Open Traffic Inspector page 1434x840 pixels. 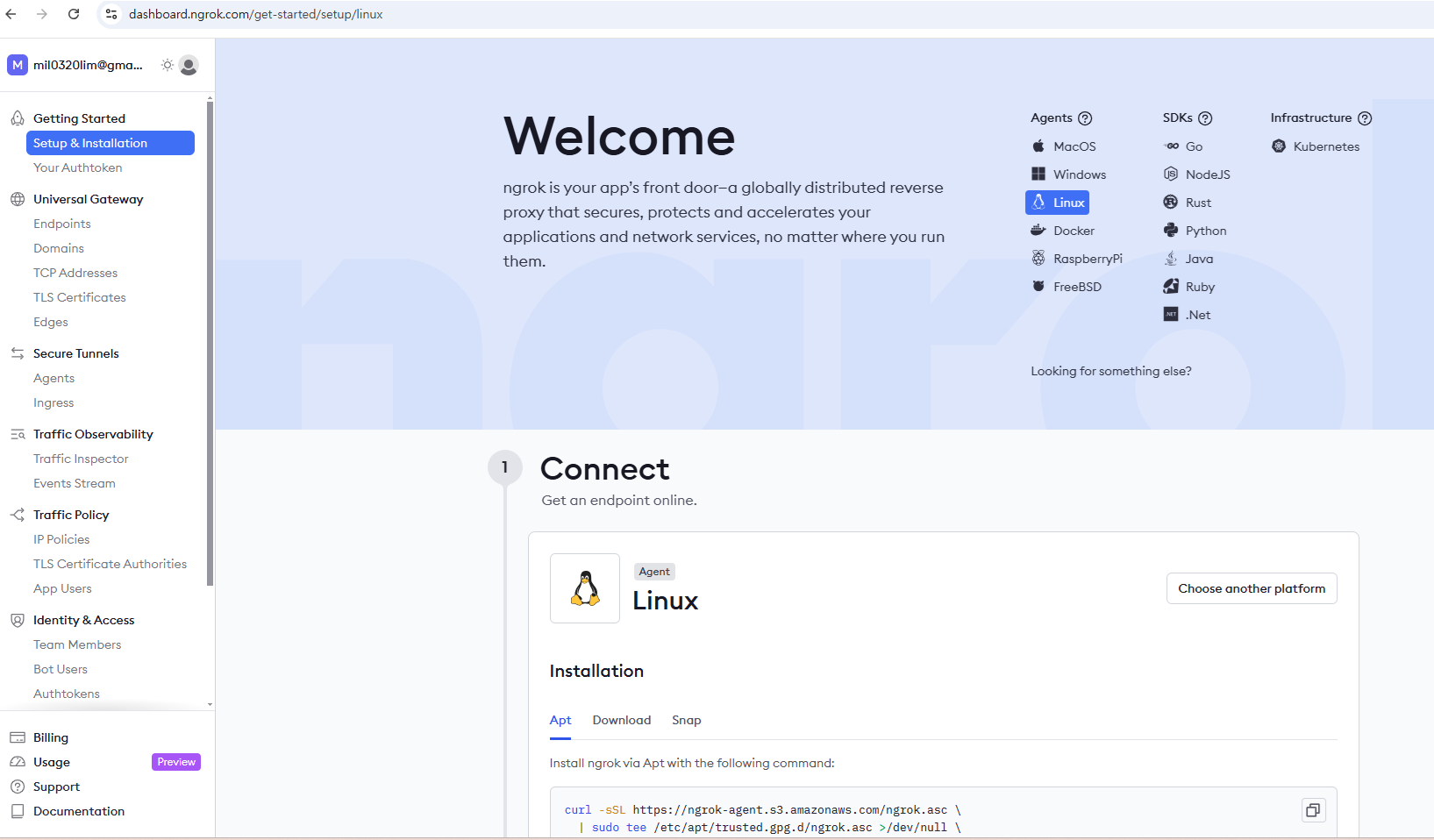pyautogui.click(x=81, y=459)
